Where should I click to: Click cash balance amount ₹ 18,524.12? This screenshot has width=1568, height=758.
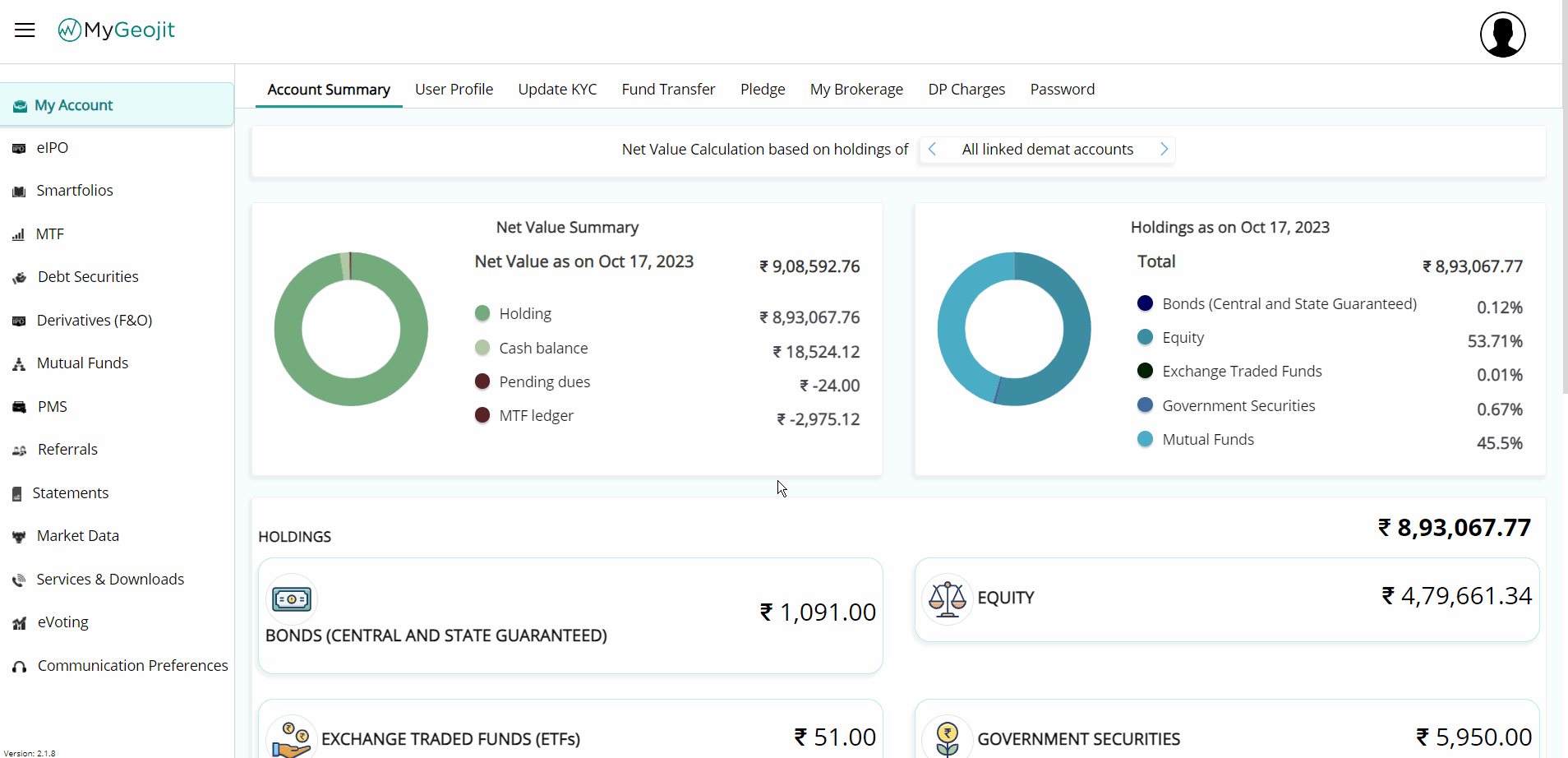816,352
